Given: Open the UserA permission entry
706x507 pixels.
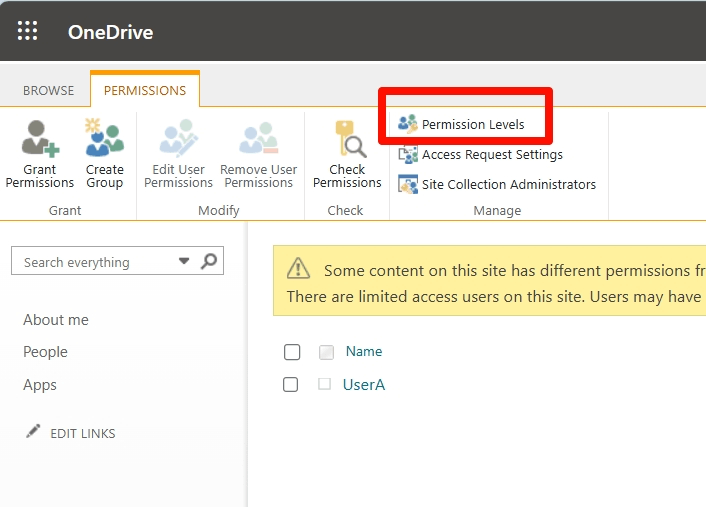Looking at the screenshot, I should click(x=364, y=385).
